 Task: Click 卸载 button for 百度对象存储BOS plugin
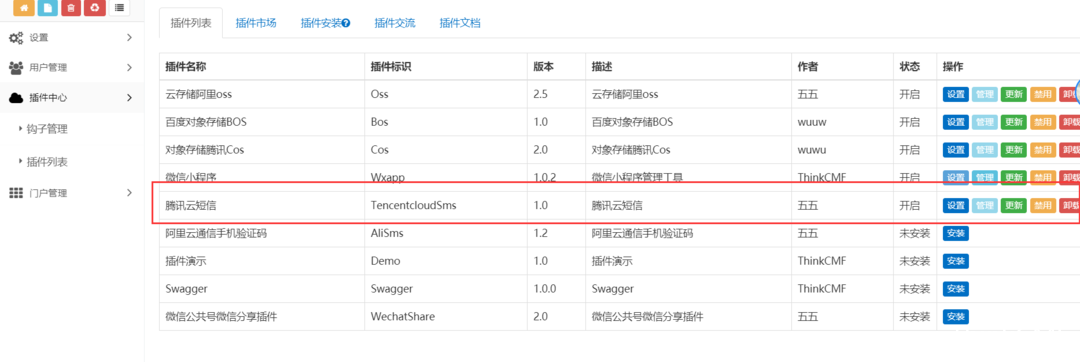[1070, 122]
